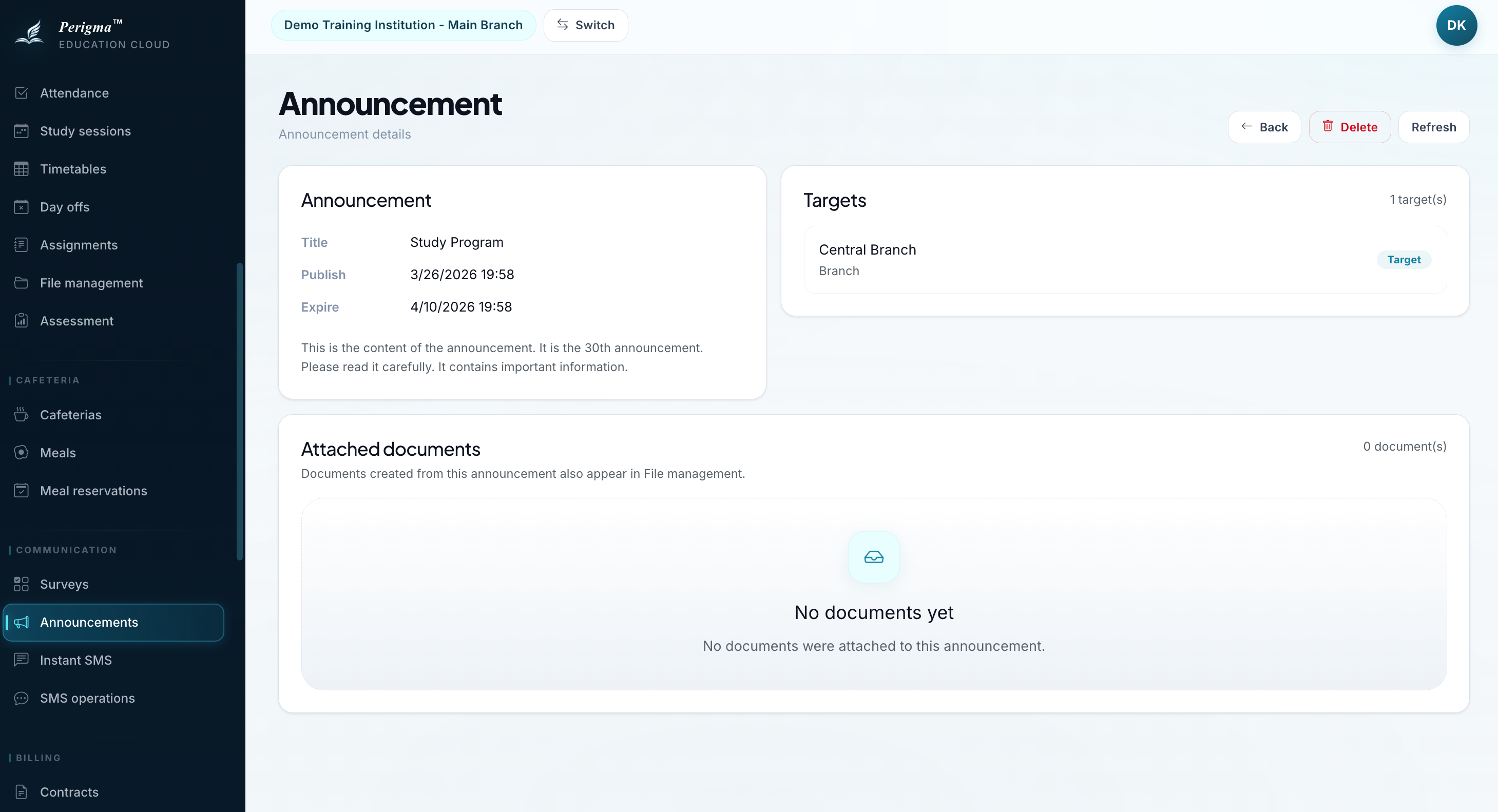The height and width of the screenshot is (812, 1498).
Task: Select the Surveys grid icon
Action: (x=21, y=584)
